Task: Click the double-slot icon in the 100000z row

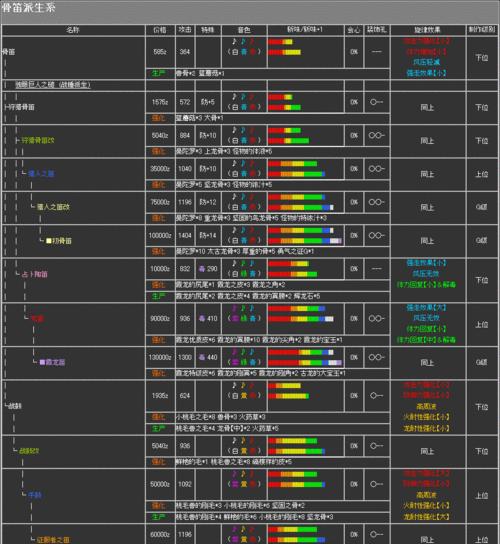Action: point(376,235)
